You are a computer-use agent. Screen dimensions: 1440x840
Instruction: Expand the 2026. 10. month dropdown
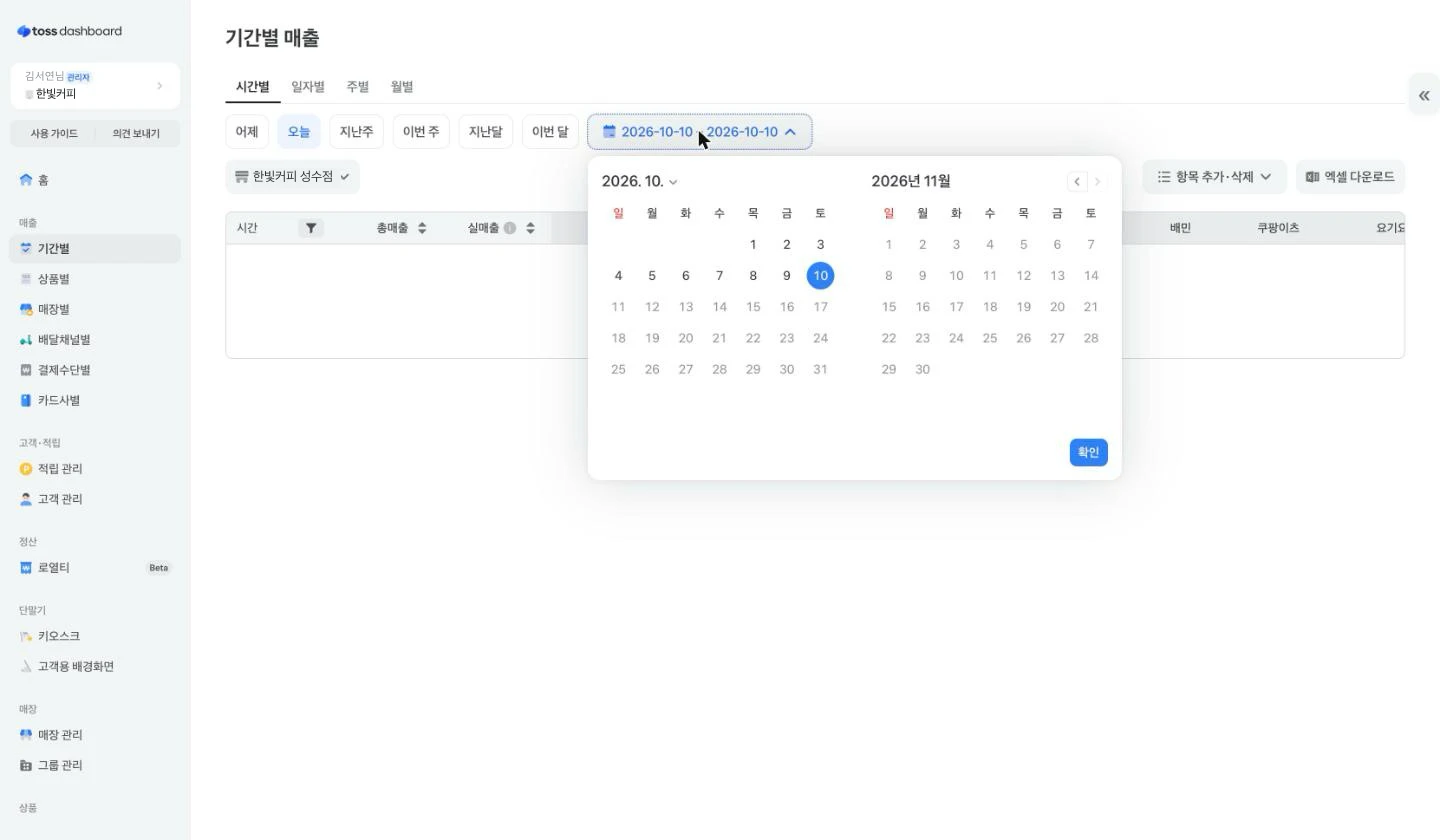coord(640,181)
